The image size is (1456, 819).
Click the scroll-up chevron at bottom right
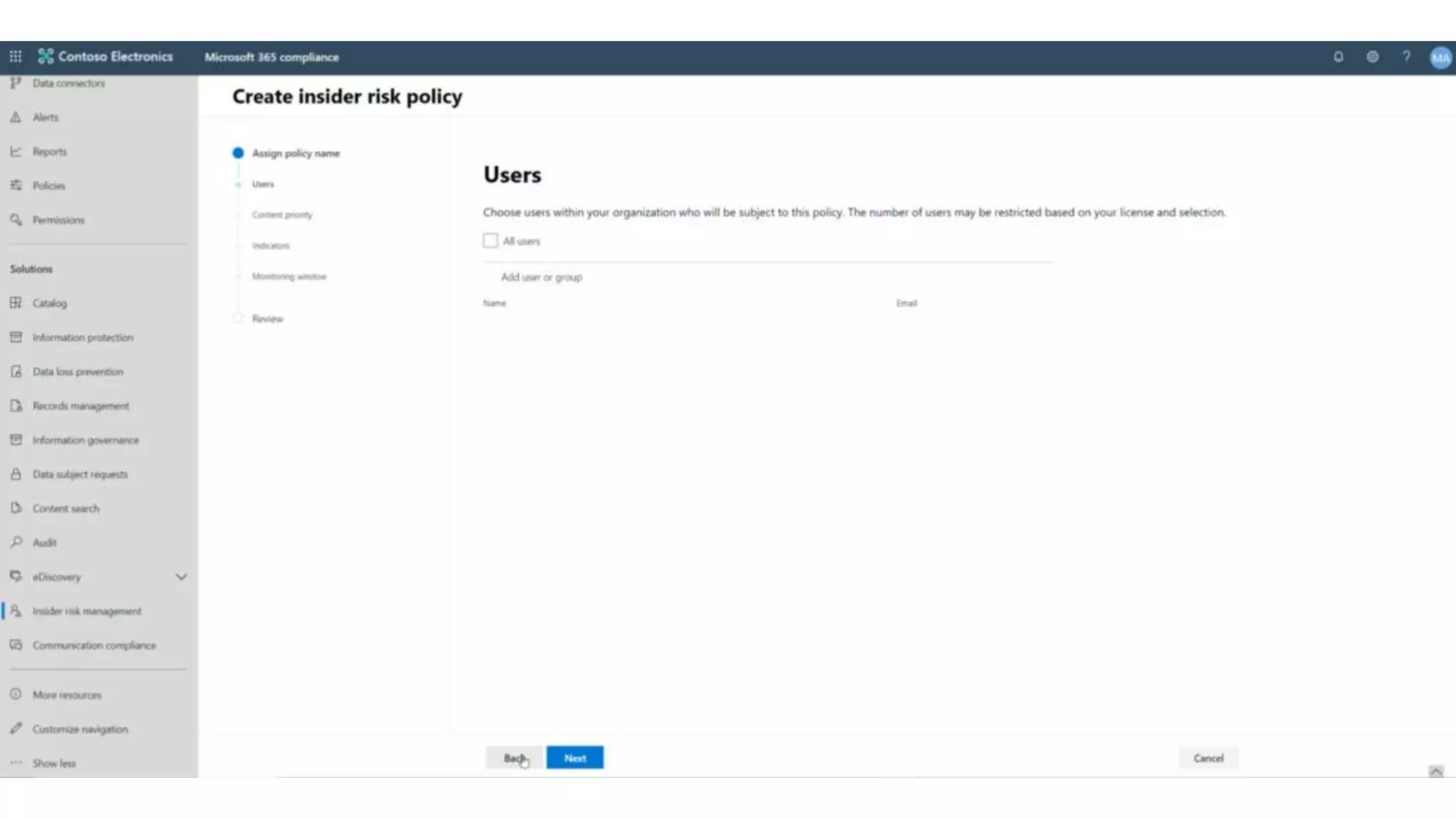(x=1435, y=771)
